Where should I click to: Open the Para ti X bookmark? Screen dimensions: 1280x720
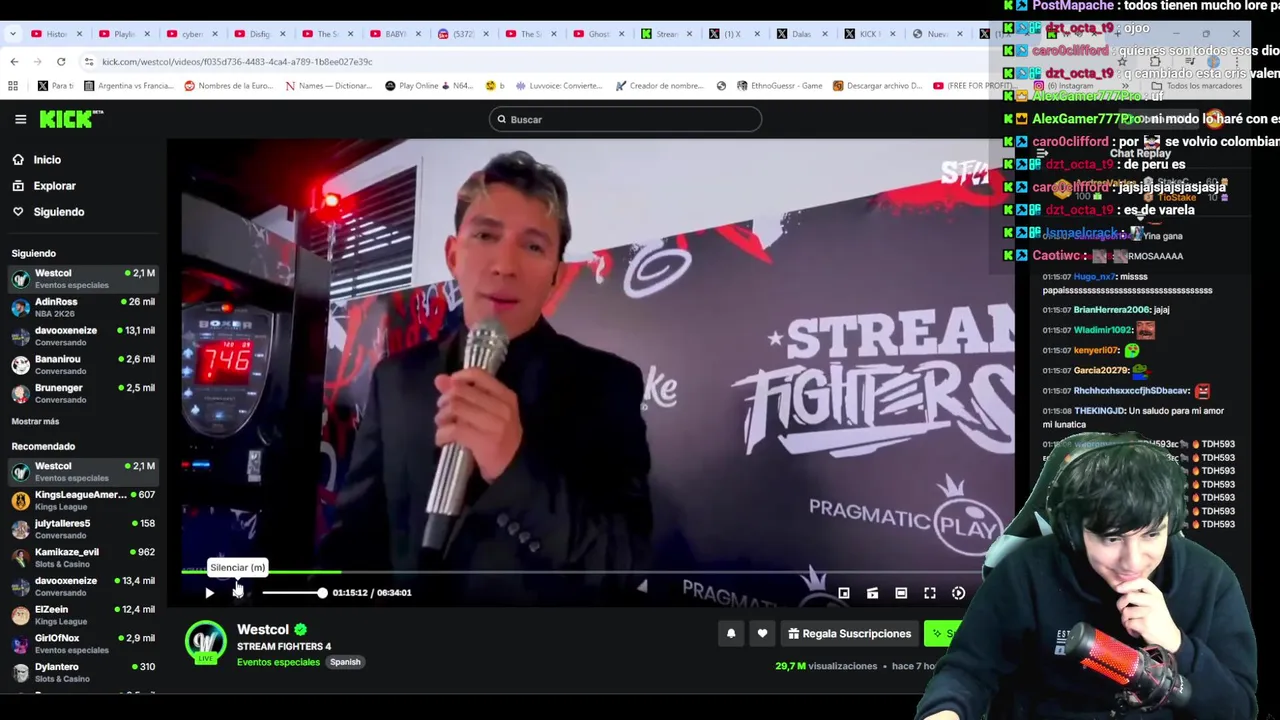click(x=55, y=86)
